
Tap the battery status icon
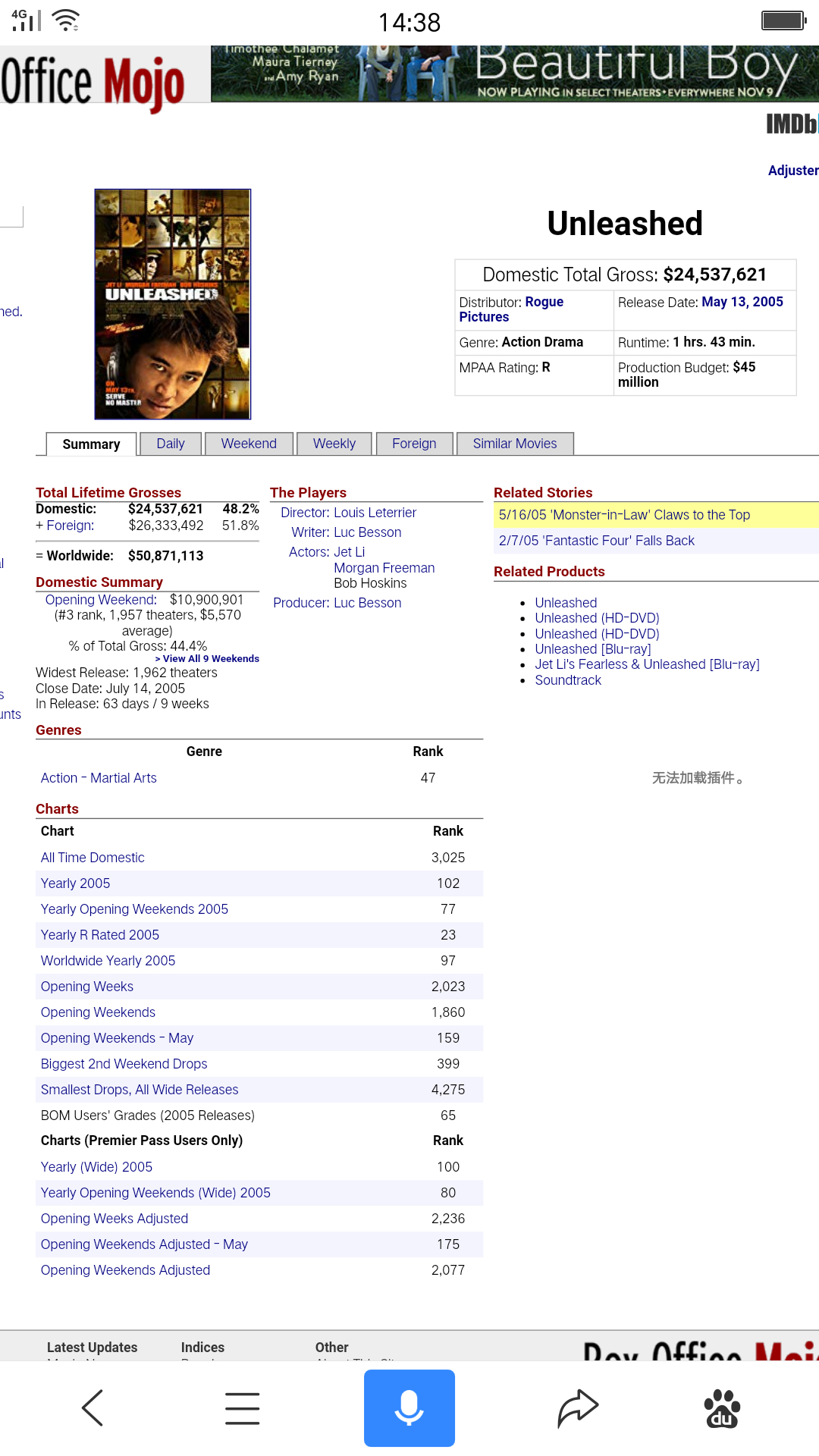pos(783,20)
